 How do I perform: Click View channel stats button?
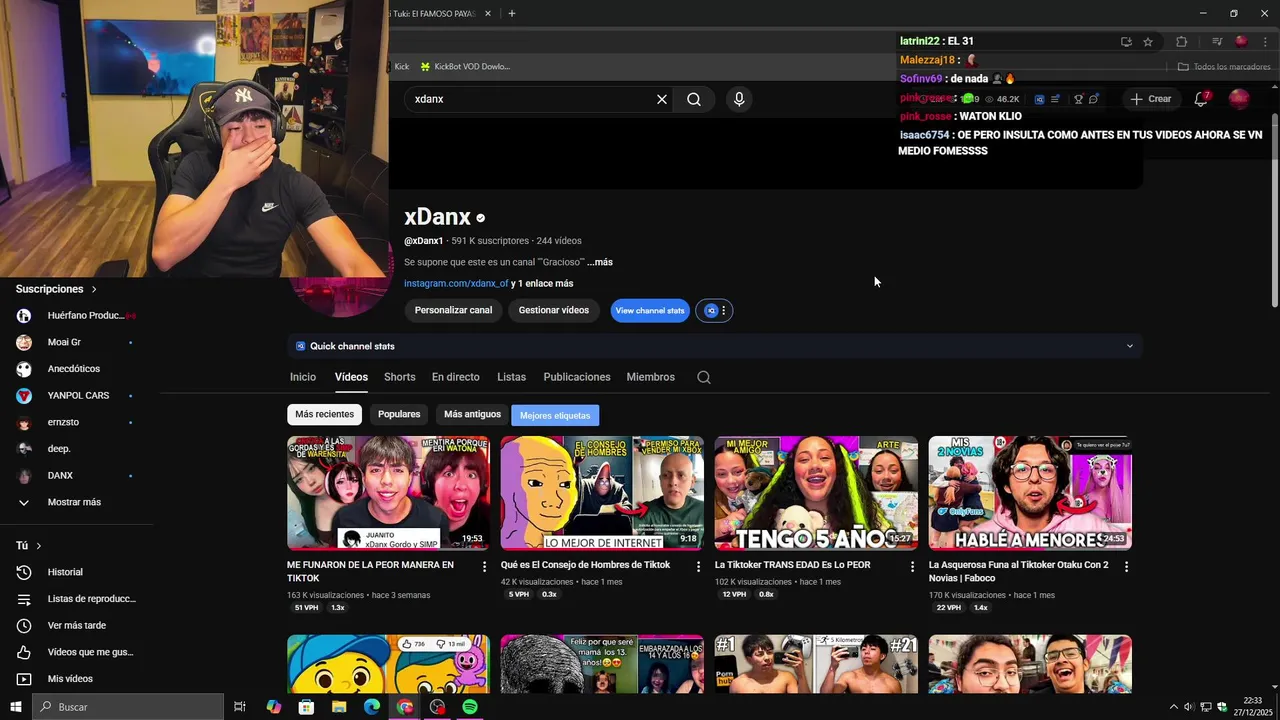point(650,311)
